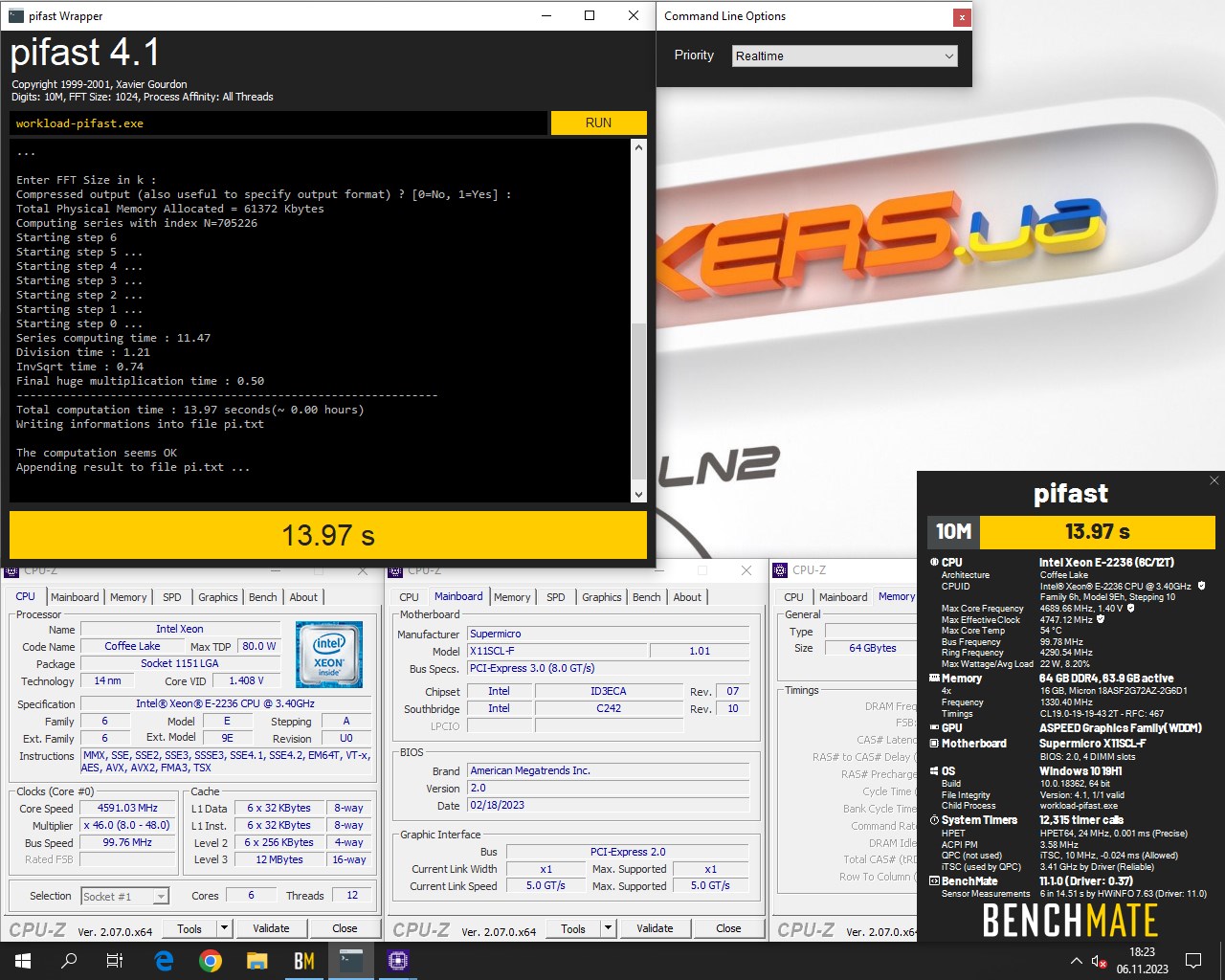This screenshot has height=980, width=1225.
Task: Select CPU tab in first CPU-Z window
Action: (x=26, y=596)
